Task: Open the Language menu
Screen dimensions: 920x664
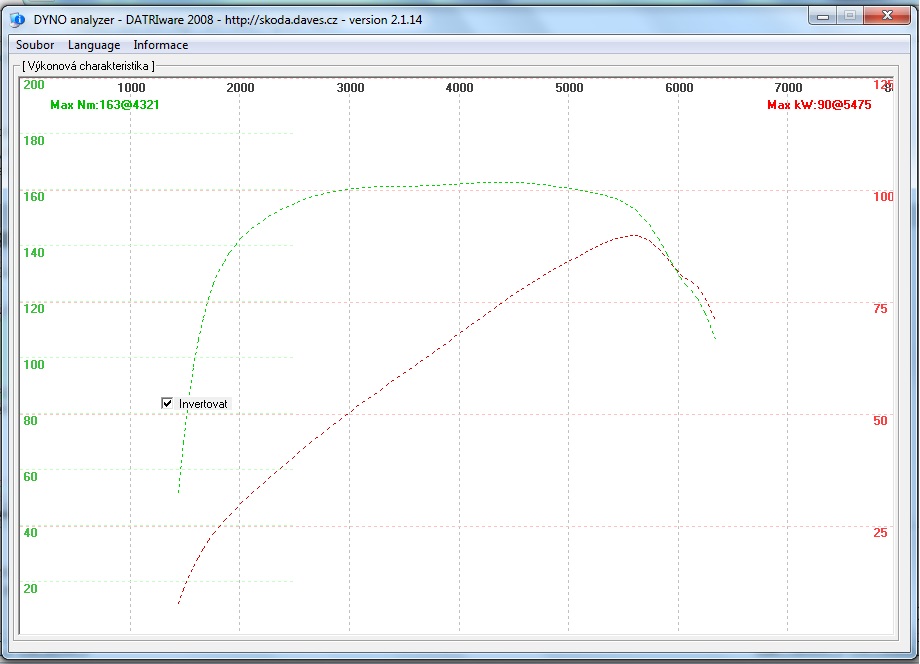Action: pyautogui.click(x=94, y=45)
